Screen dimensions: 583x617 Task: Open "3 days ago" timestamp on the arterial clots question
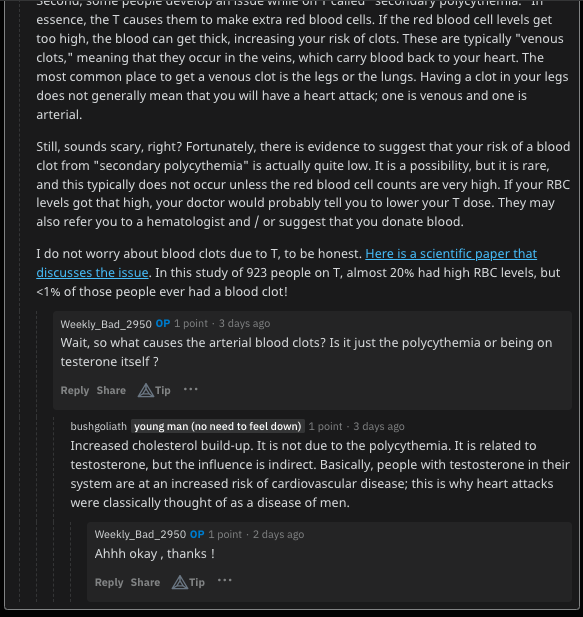(244, 324)
